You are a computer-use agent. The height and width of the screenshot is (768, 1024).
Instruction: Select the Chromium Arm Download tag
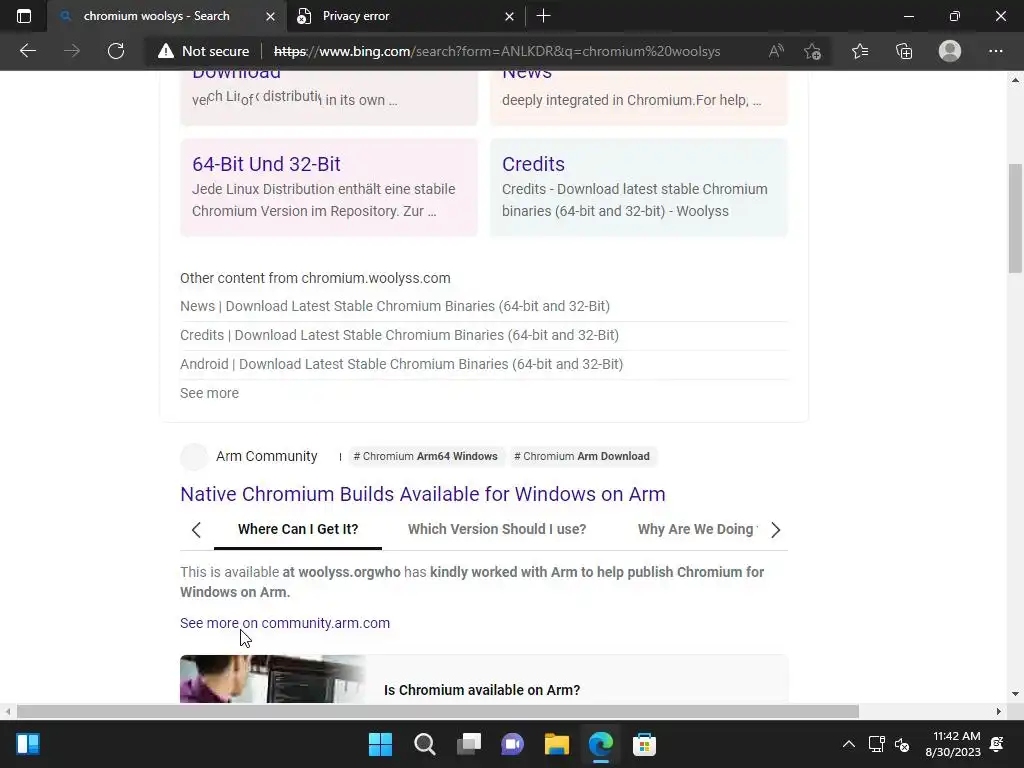pos(582,456)
